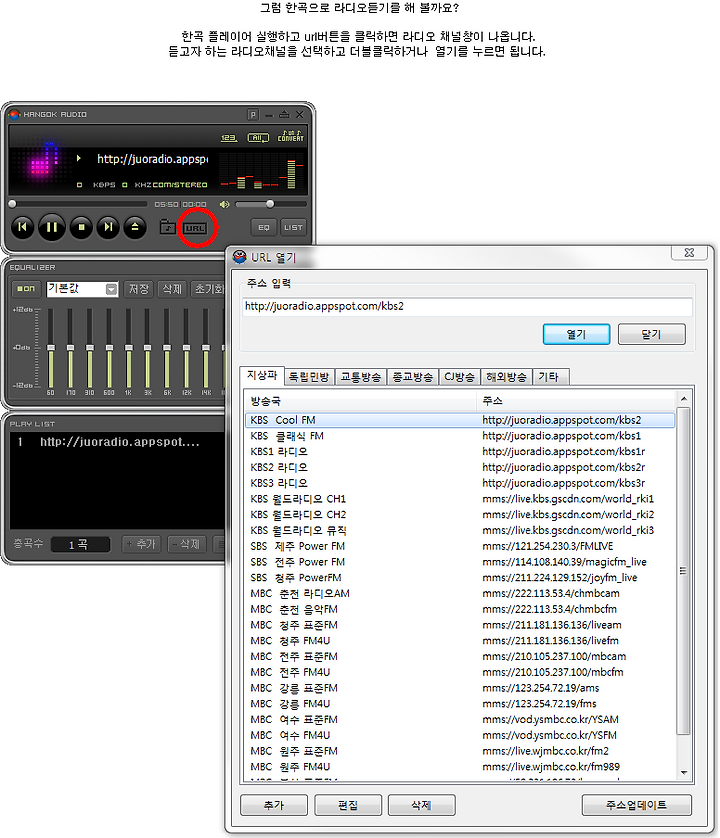Click the URL button in Hangok Audio
Image resolution: width=720 pixels, height=838 pixels.
pos(195,228)
